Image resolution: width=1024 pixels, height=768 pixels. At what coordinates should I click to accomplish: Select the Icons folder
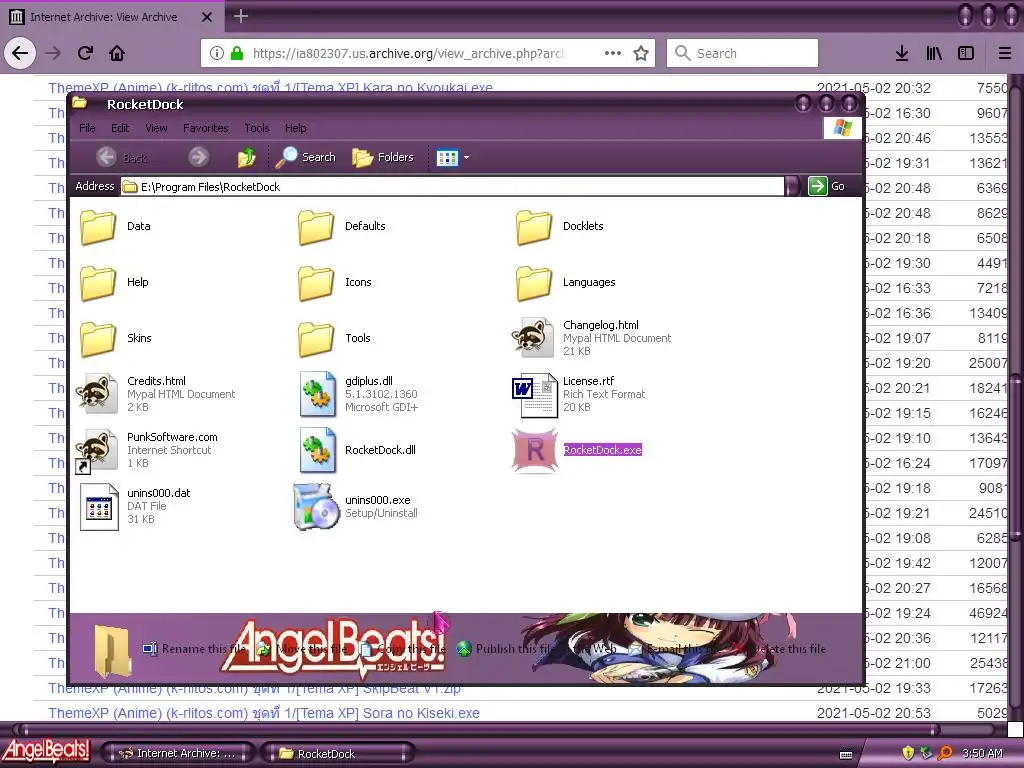click(x=317, y=283)
